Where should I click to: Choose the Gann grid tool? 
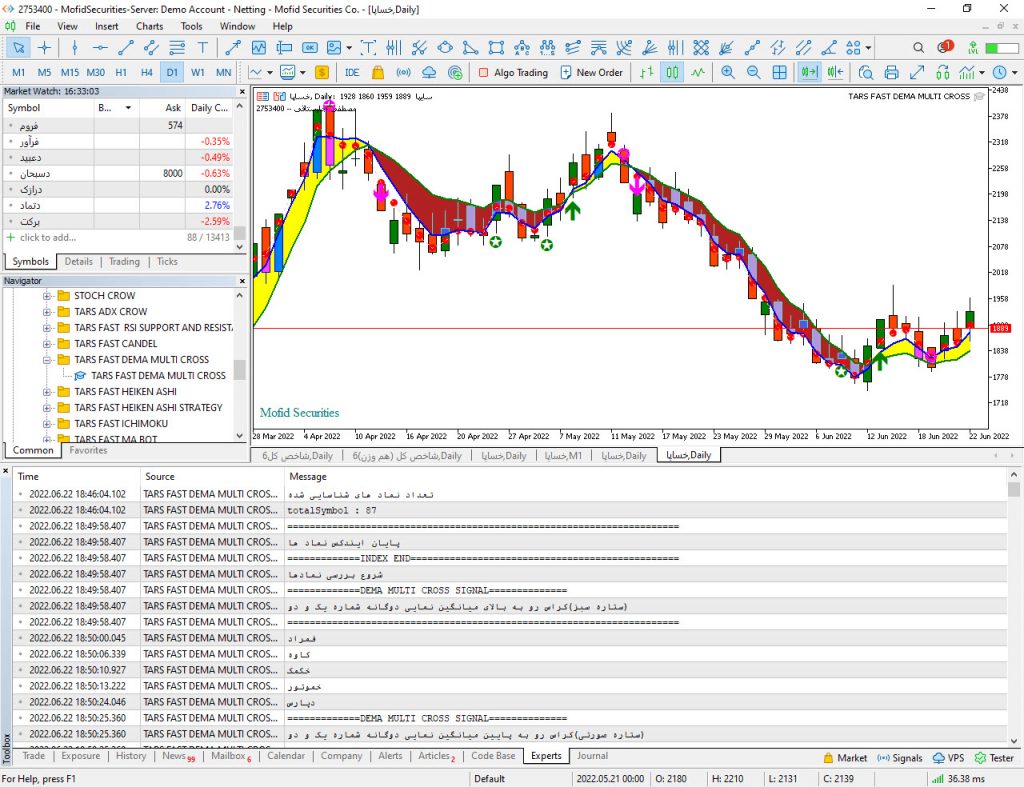coord(701,48)
